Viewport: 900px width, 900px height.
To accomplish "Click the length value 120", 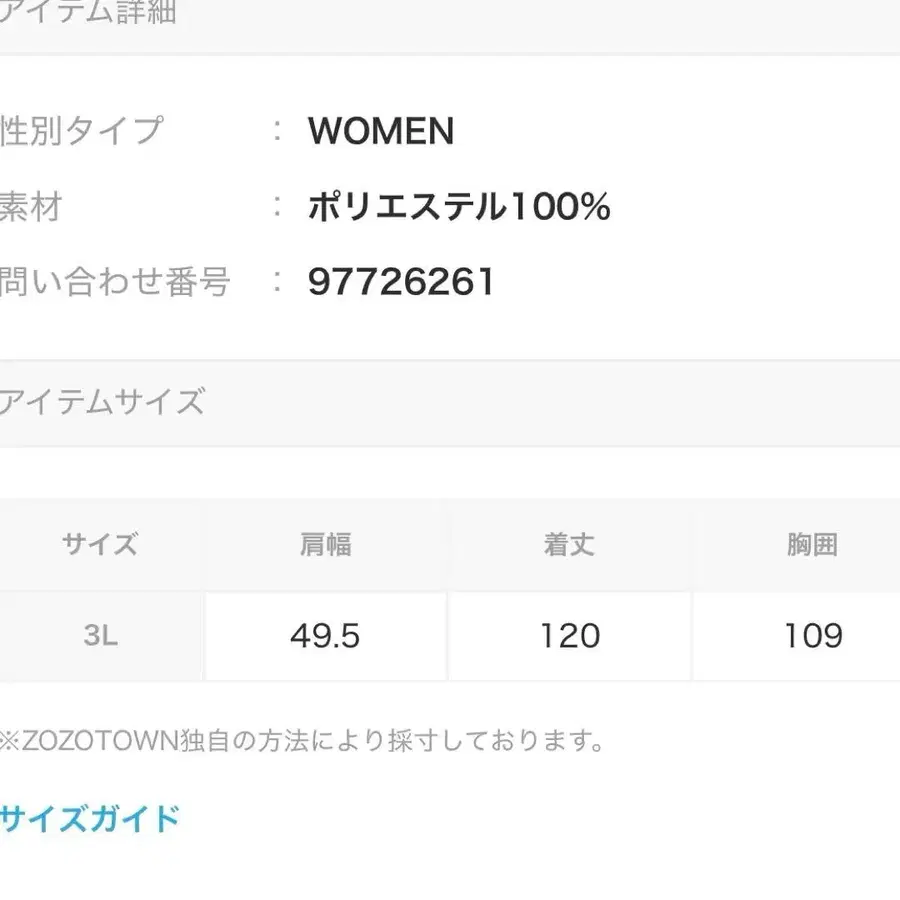I will pyautogui.click(x=569, y=635).
